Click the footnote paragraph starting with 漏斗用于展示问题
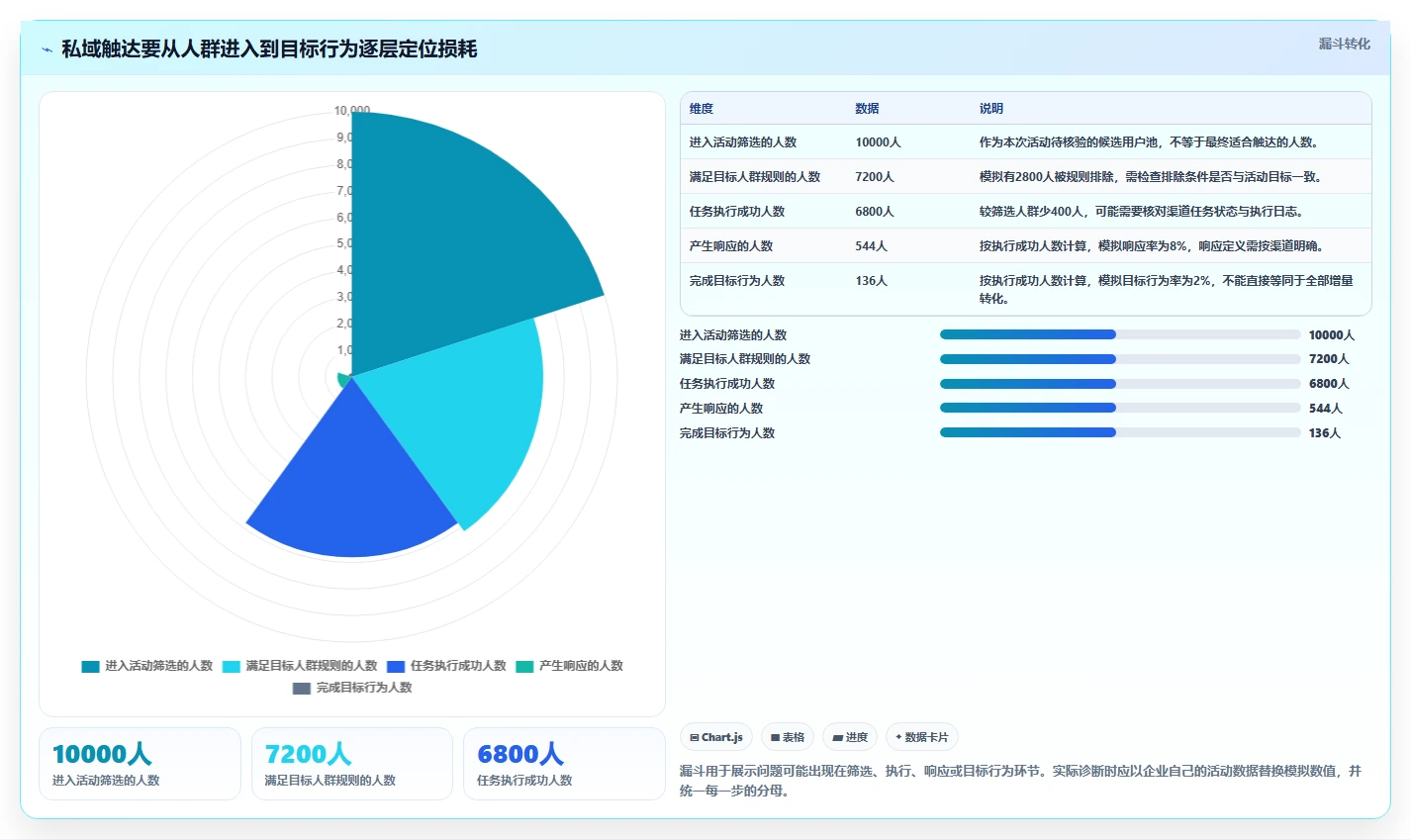This screenshot has height=840, width=1411. point(1021,781)
